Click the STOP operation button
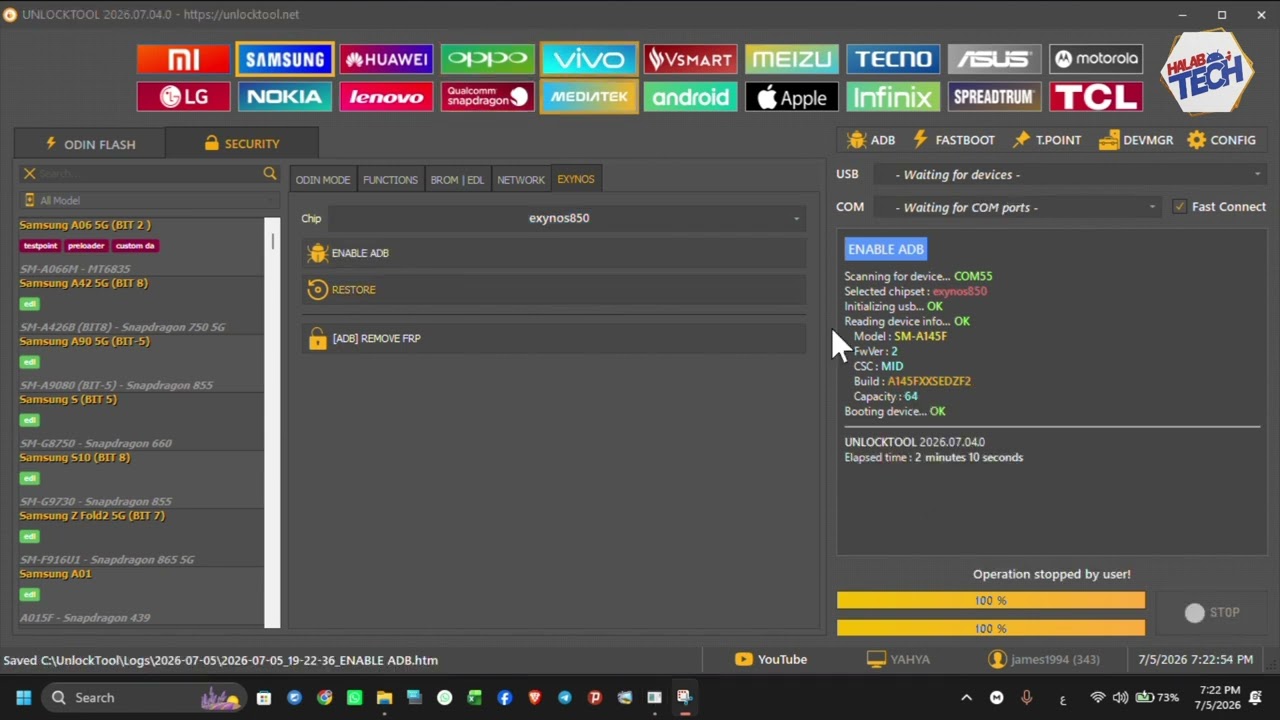The width and height of the screenshot is (1280, 720). coord(1212,613)
